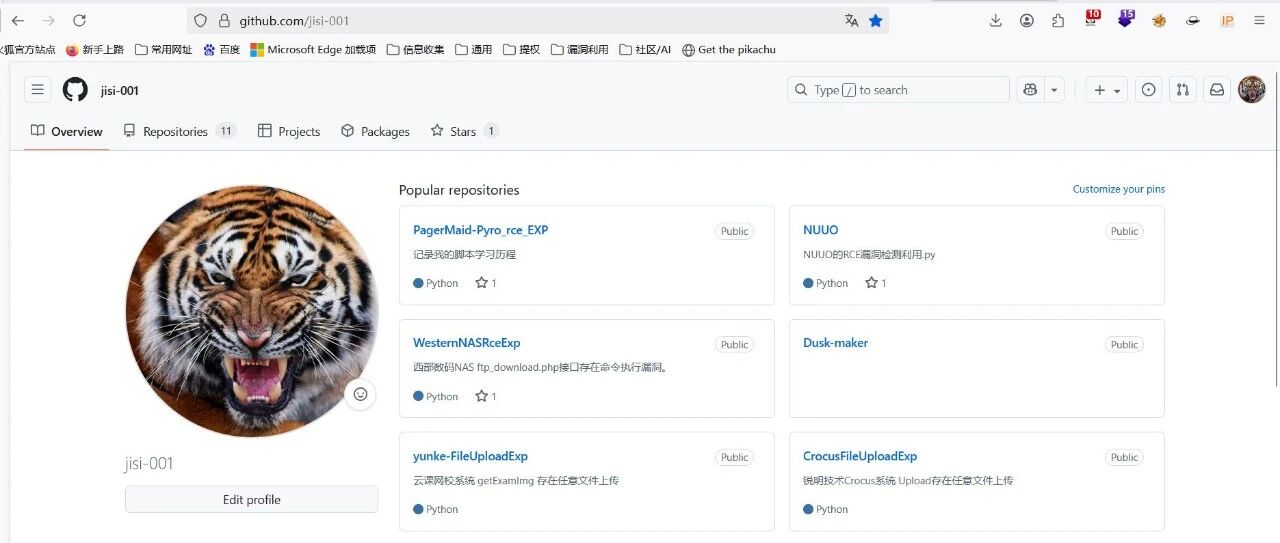The width and height of the screenshot is (1280, 543).
Task: Switch to the Projects tab
Action: (x=289, y=131)
